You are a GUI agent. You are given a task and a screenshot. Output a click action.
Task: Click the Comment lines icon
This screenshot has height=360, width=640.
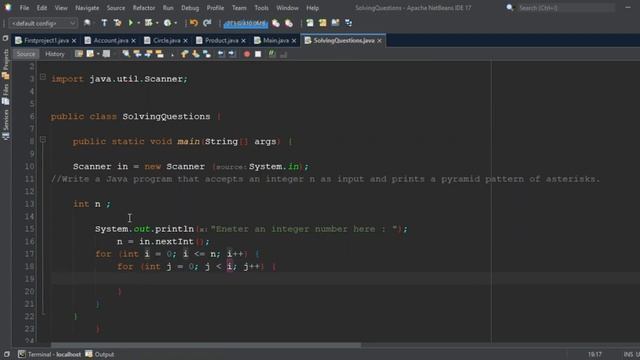(x=272, y=54)
